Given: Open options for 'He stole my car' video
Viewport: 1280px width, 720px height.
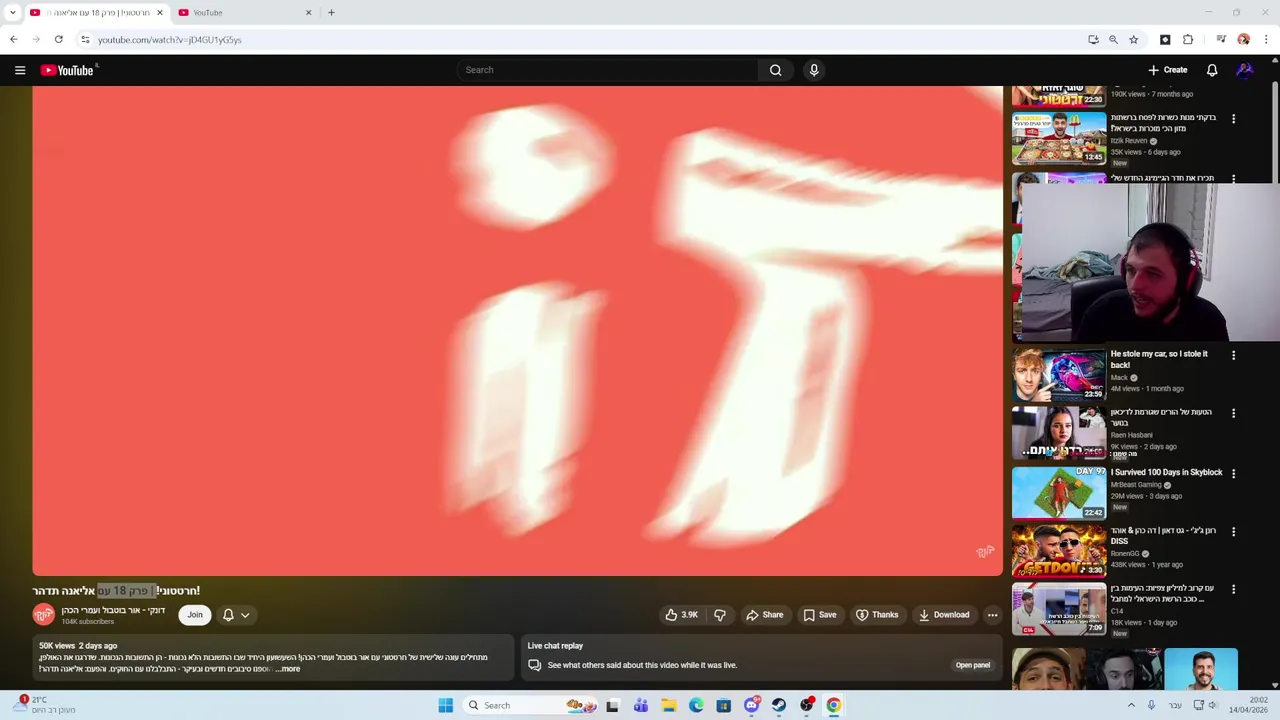Looking at the screenshot, I should (1233, 355).
